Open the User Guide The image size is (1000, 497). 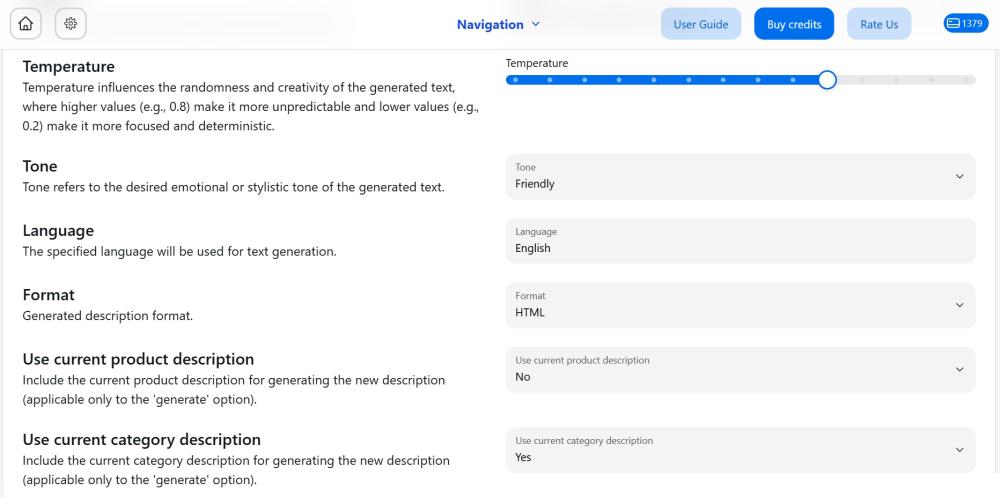point(701,24)
